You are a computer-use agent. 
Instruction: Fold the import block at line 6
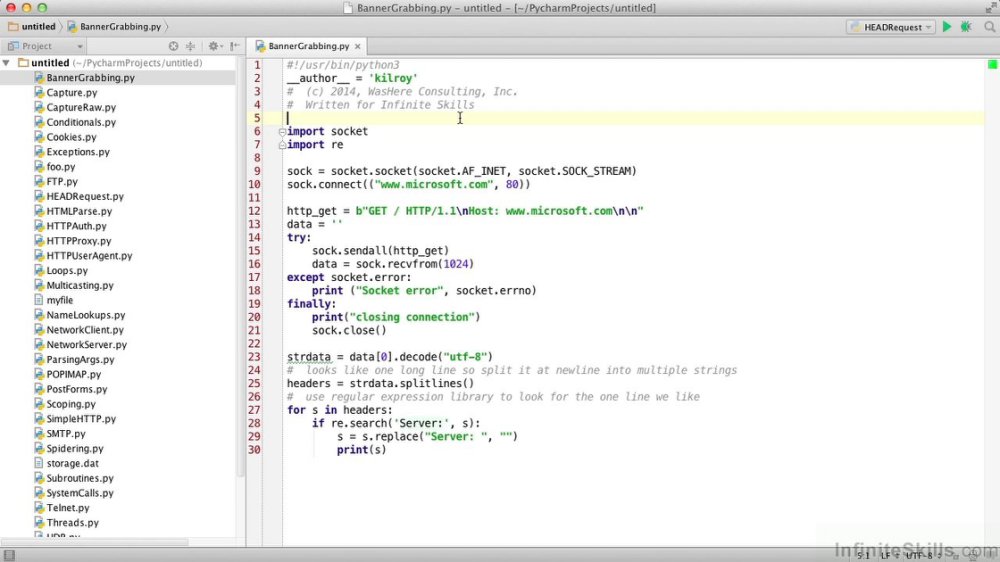click(282, 131)
